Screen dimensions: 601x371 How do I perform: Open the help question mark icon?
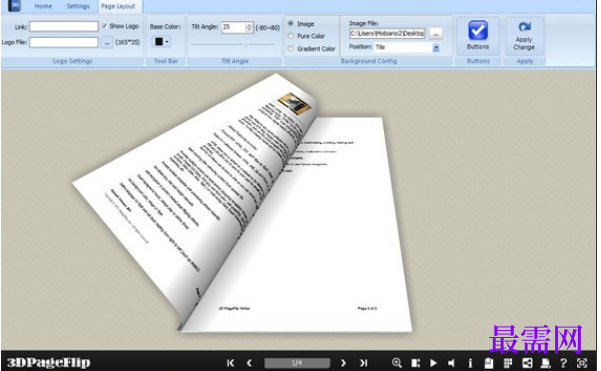[x=563, y=363]
